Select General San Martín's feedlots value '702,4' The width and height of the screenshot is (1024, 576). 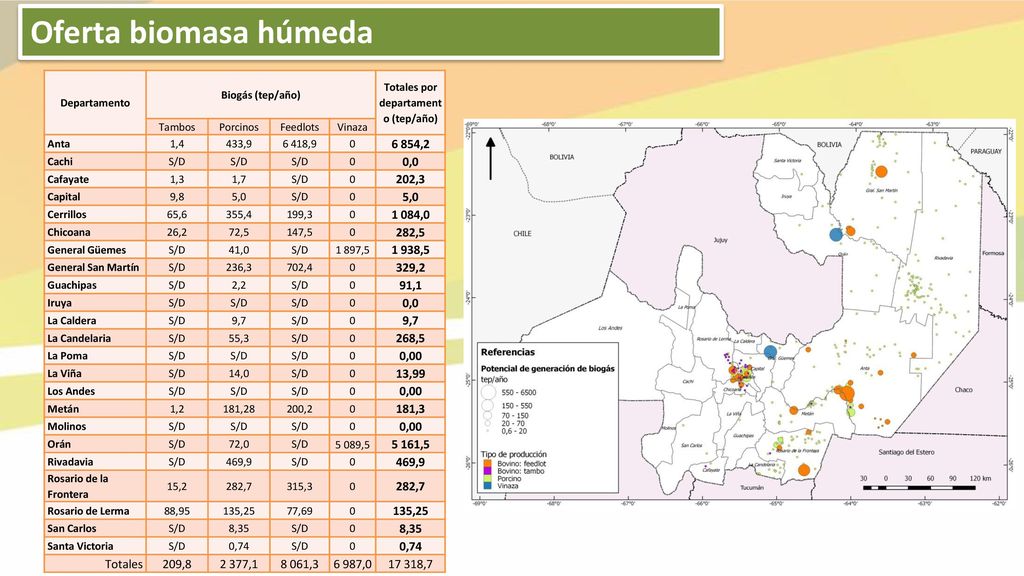pyautogui.click(x=300, y=267)
